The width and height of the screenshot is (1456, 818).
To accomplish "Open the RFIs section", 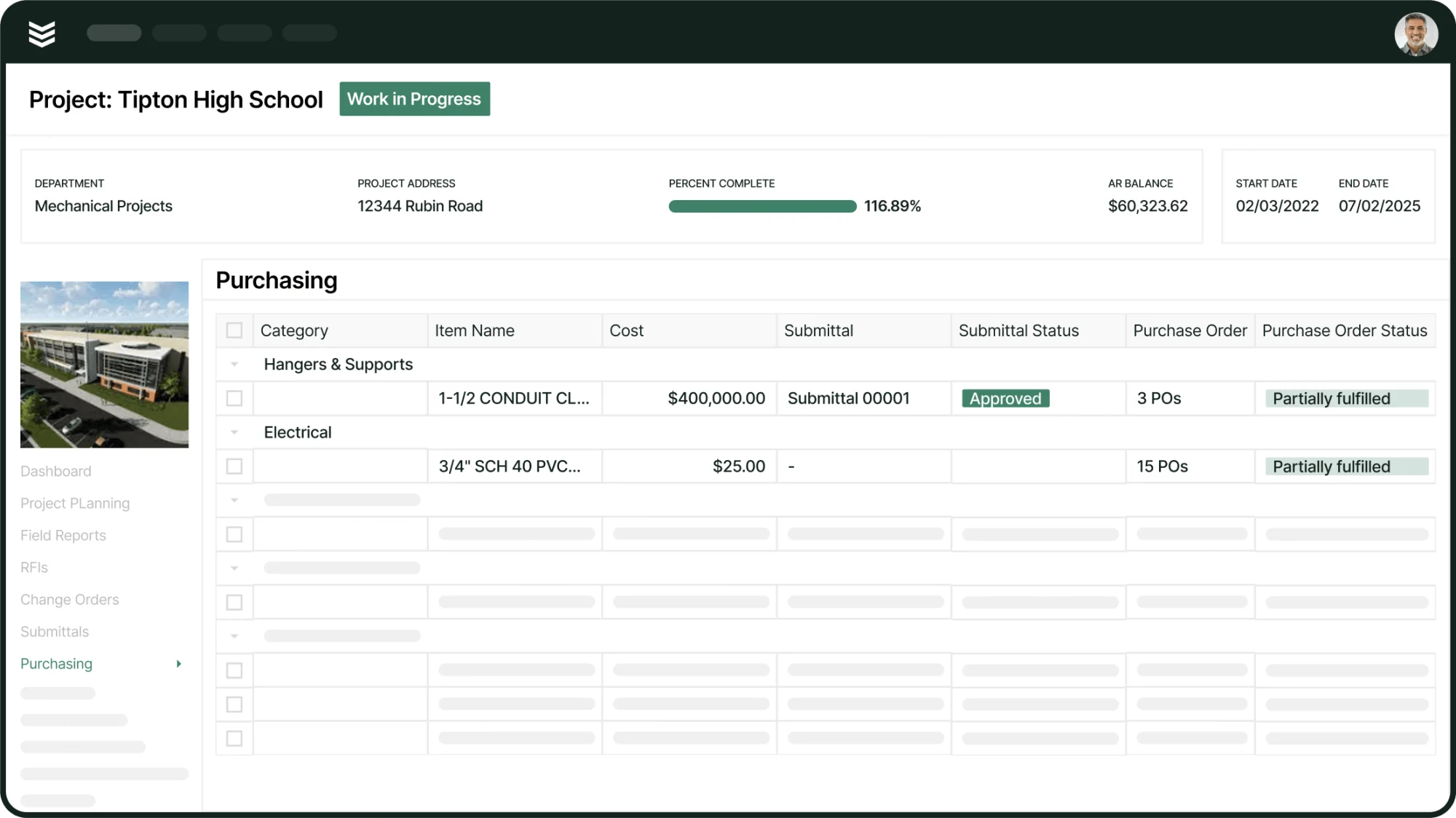I will [33, 567].
